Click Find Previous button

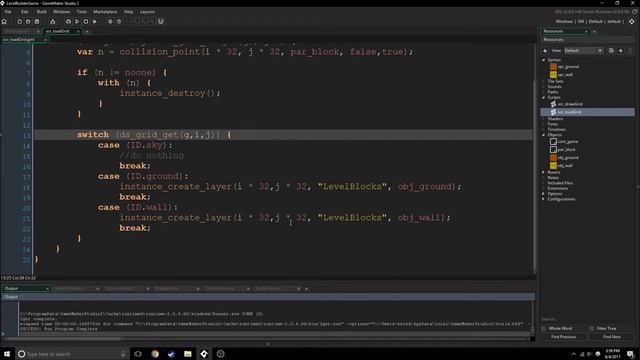point(564,337)
